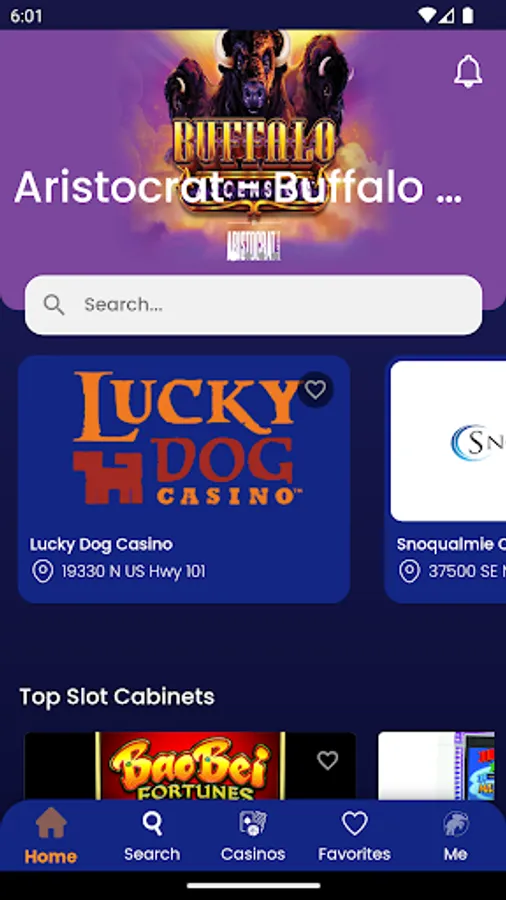Image resolution: width=506 pixels, height=900 pixels.
Task: Open the notifications bell
Action: (468, 71)
